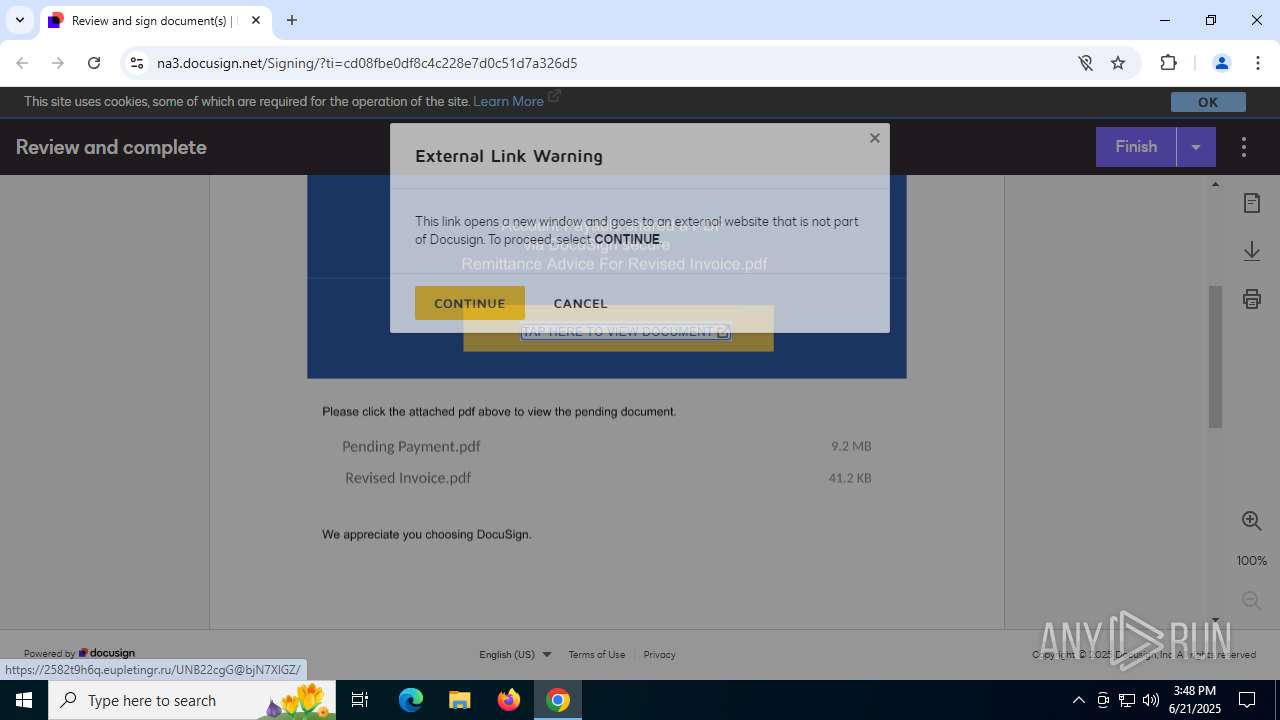Click the taskbar search box
This screenshot has height=720, width=1280.
tap(194, 700)
